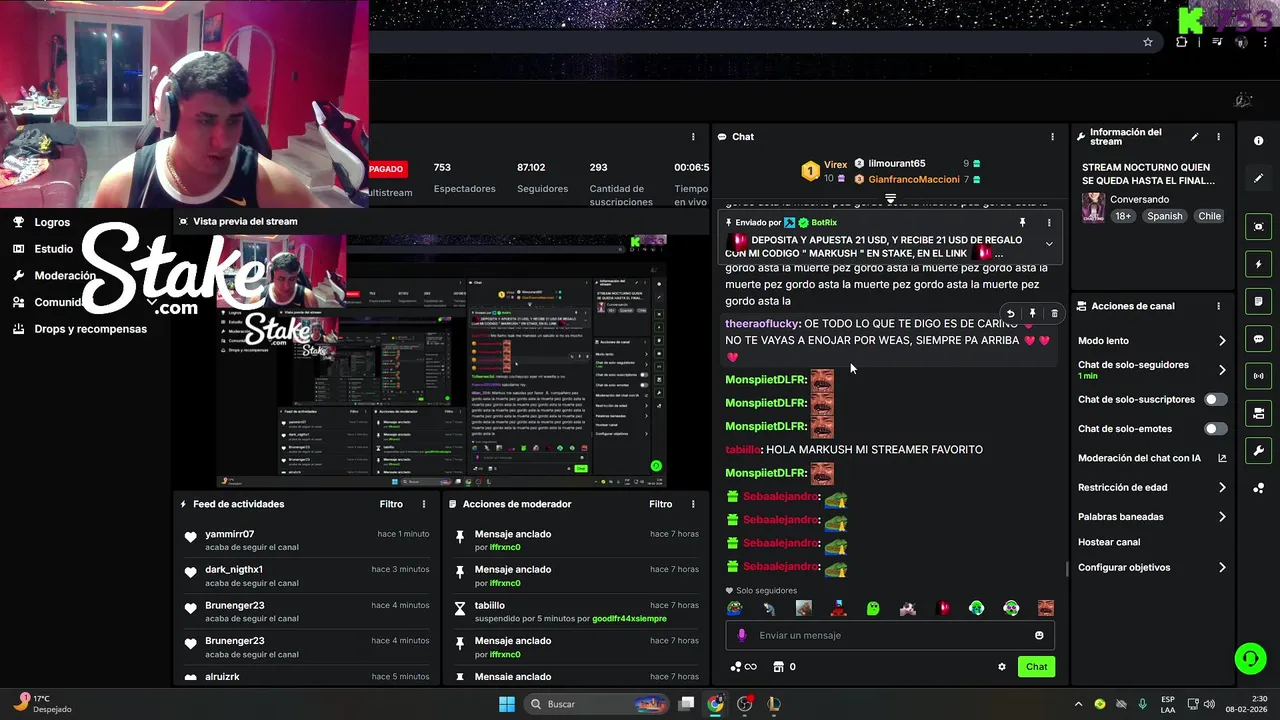Edit stream info with pencil icon

(1194, 137)
